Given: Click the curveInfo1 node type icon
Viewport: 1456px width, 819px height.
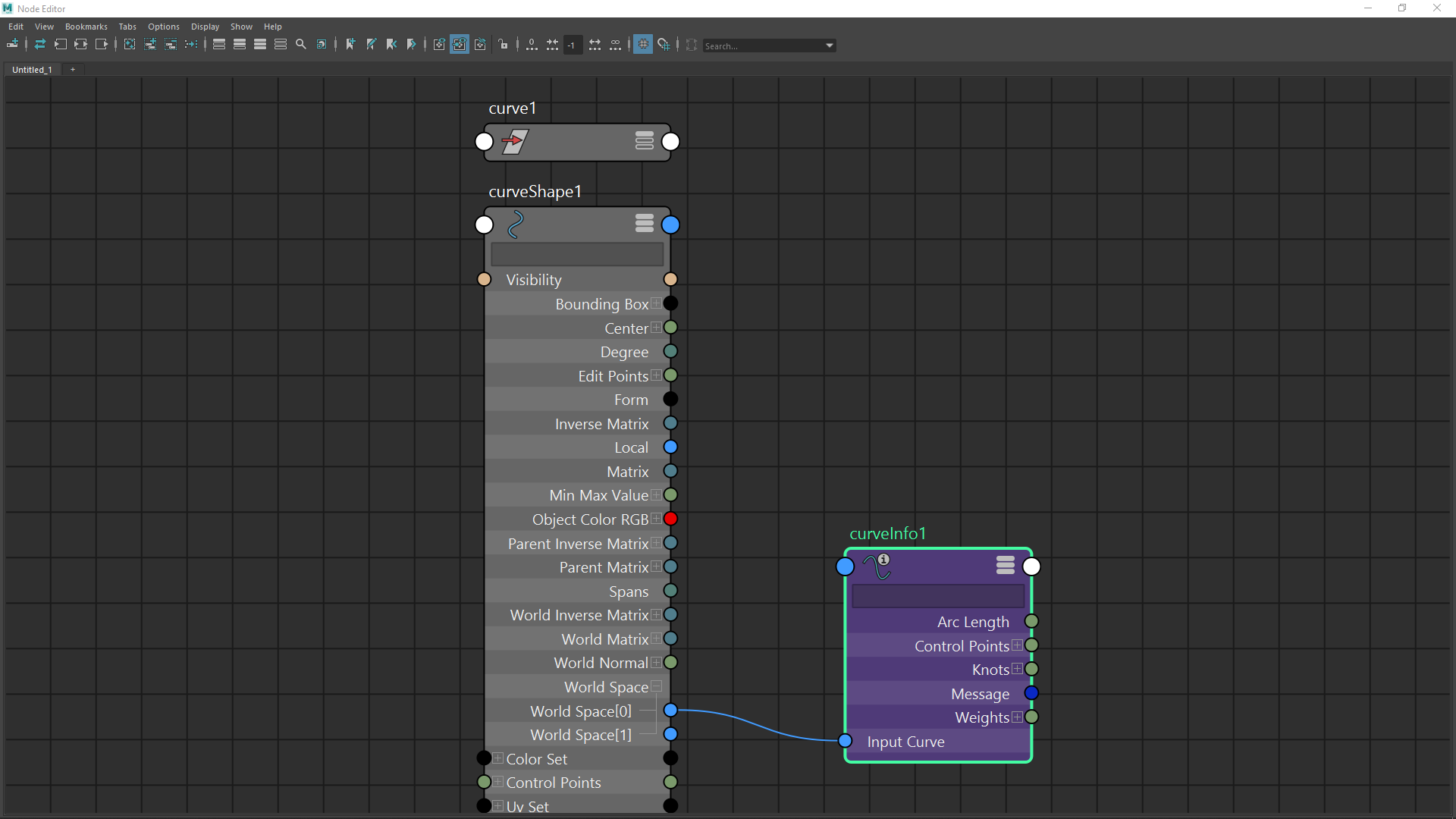Looking at the screenshot, I should 877,566.
